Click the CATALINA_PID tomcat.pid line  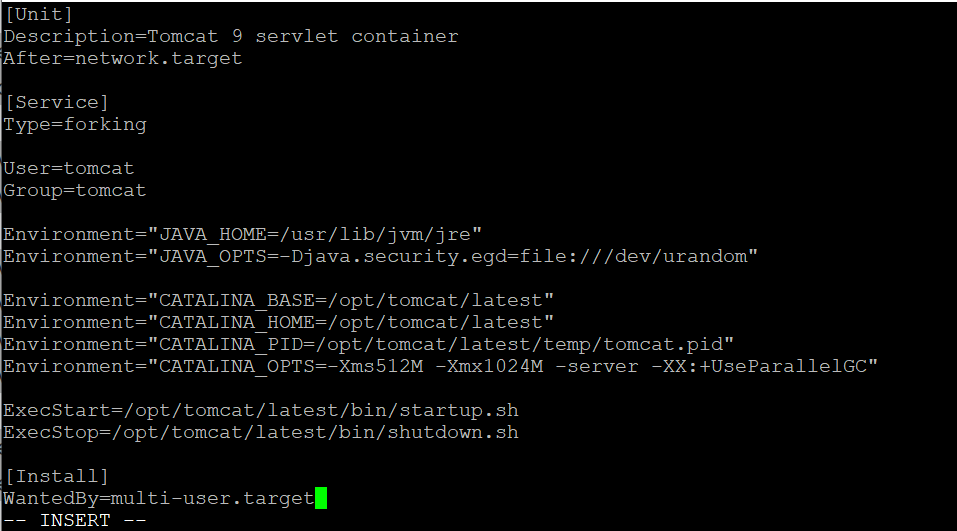368,344
